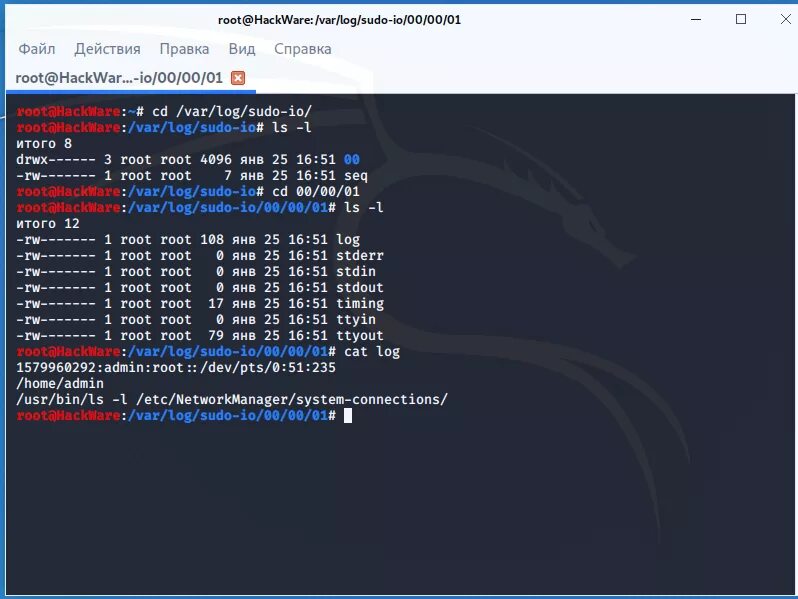Open the Вид menu
This screenshot has width=798, height=599.
coord(242,49)
